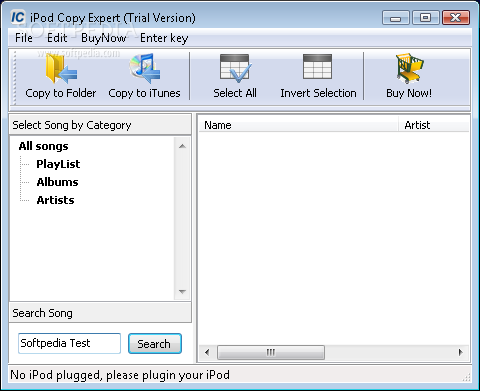Select All songs in category tree
Viewport: 480px width, 391px height.
(x=43, y=146)
